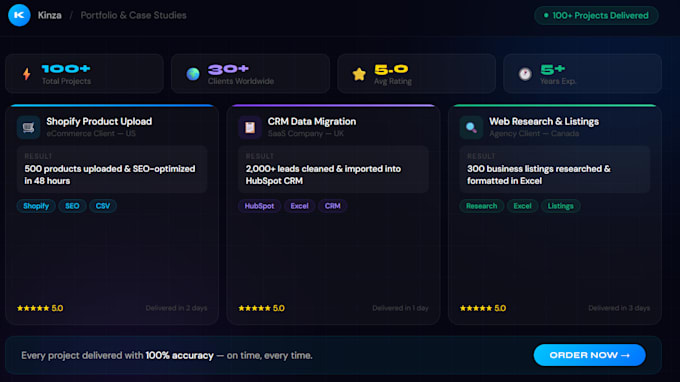This screenshot has width=680, height=382.
Task: Open the Shopify Product Upload case title
Action: (x=99, y=121)
